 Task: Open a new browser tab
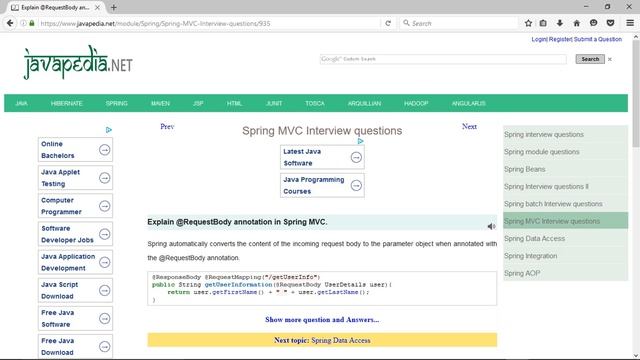(113, 7)
